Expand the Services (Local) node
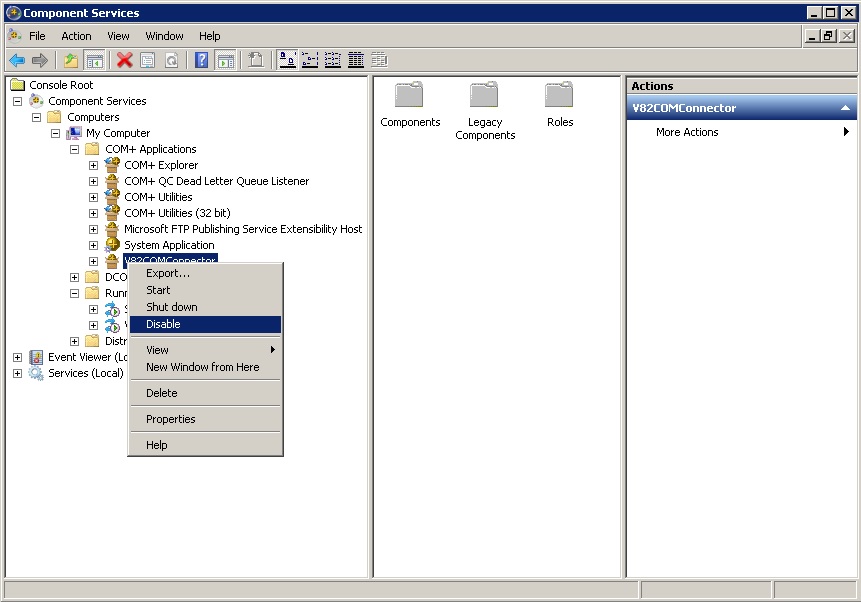The width and height of the screenshot is (861, 602). click(18, 373)
